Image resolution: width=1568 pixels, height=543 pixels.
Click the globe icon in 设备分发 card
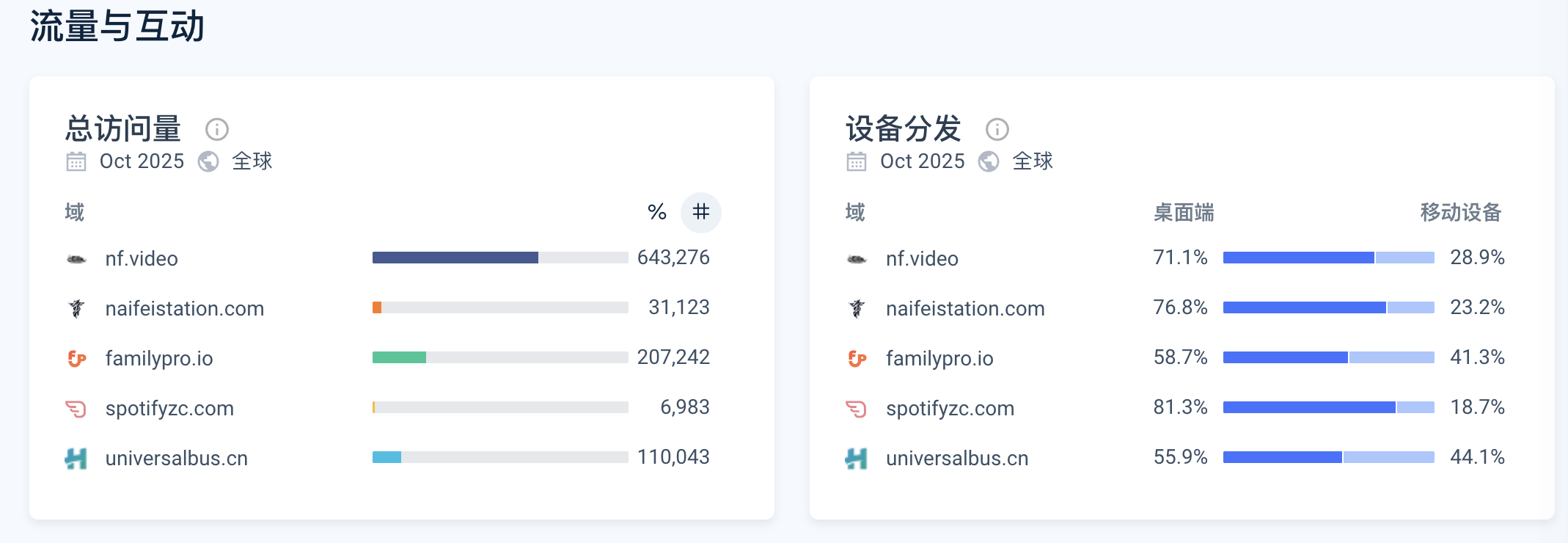coord(989,161)
